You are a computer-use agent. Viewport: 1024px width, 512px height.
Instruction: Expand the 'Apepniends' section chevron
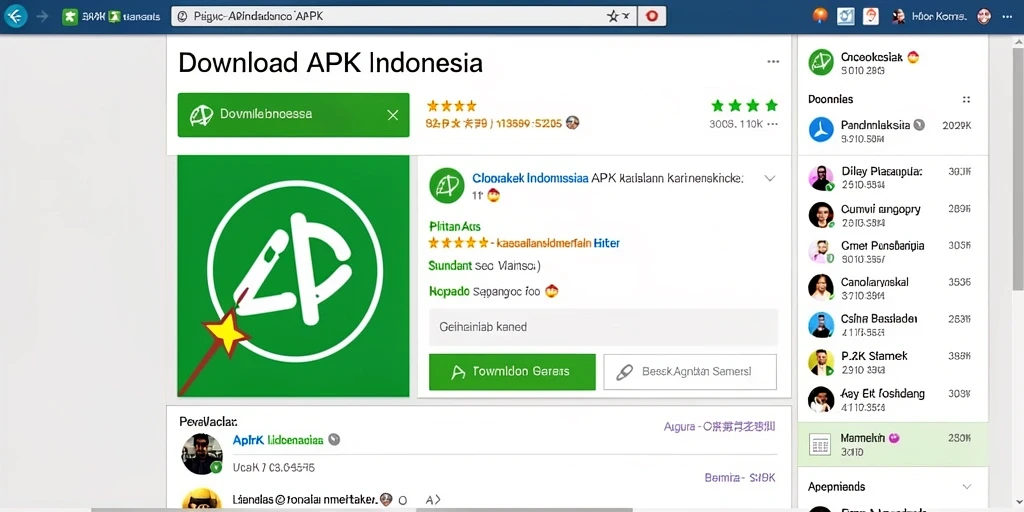(967, 487)
